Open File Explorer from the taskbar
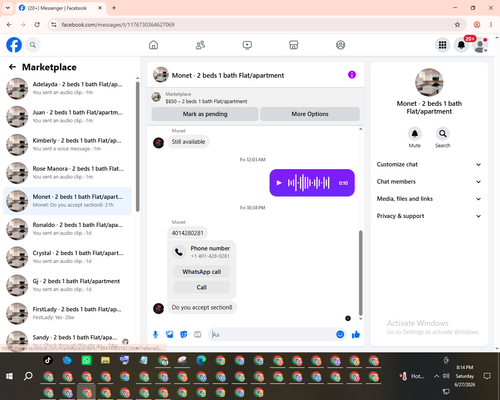The image size is (500, 400). click(105, 360)
